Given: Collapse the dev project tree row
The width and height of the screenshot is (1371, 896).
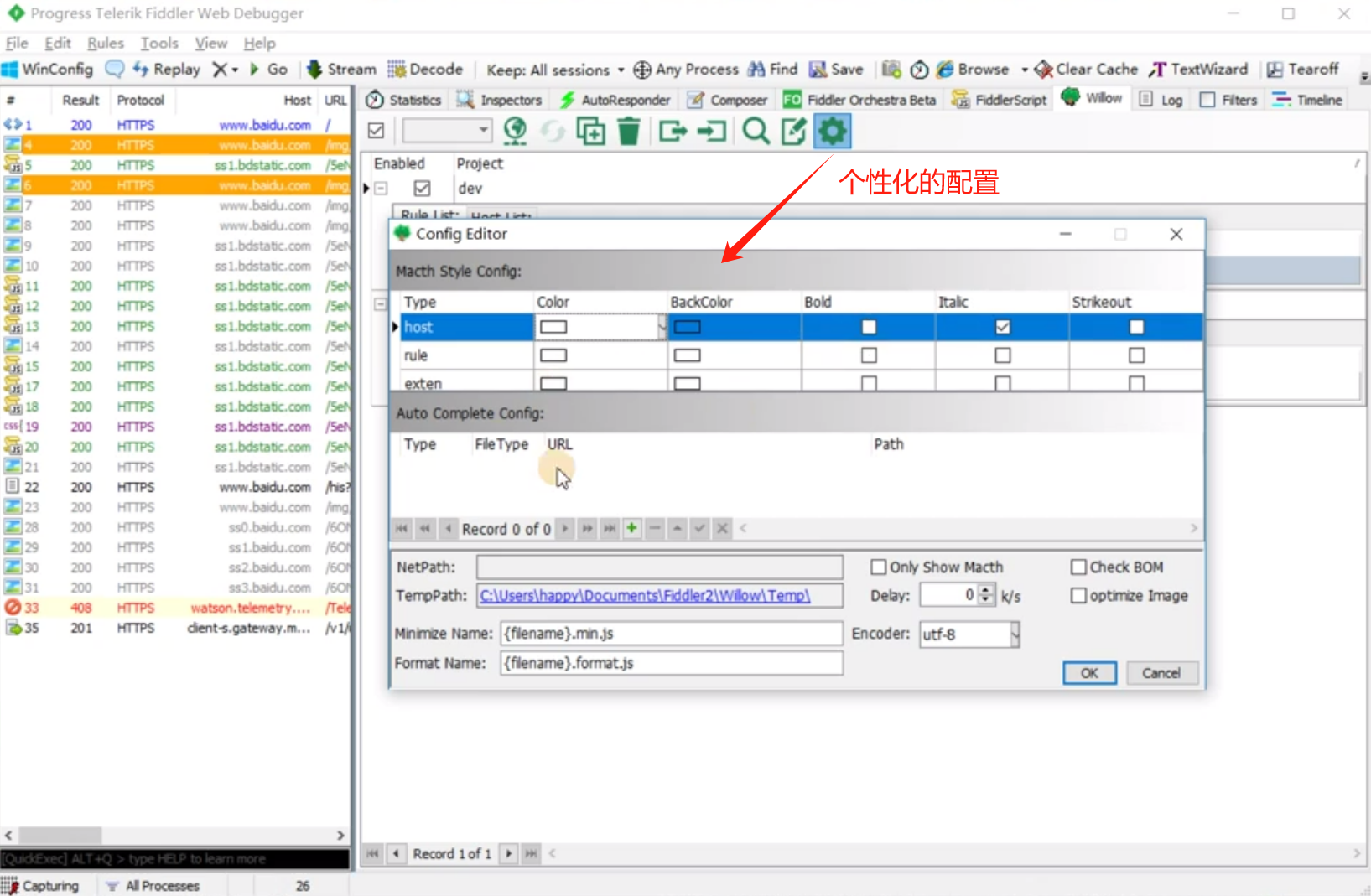Looking at the screenshot, I should click(381, 189).
